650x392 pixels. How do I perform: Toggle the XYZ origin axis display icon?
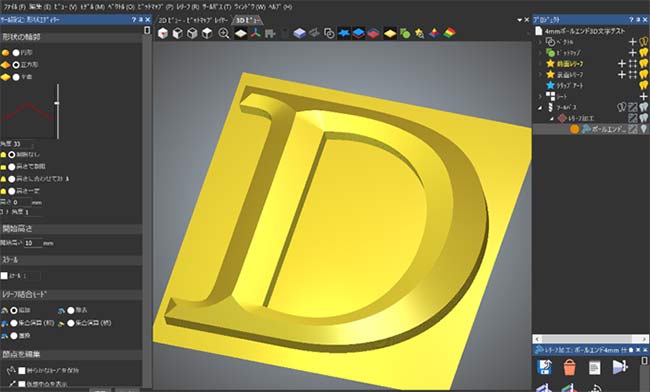(x=255, y=33)
